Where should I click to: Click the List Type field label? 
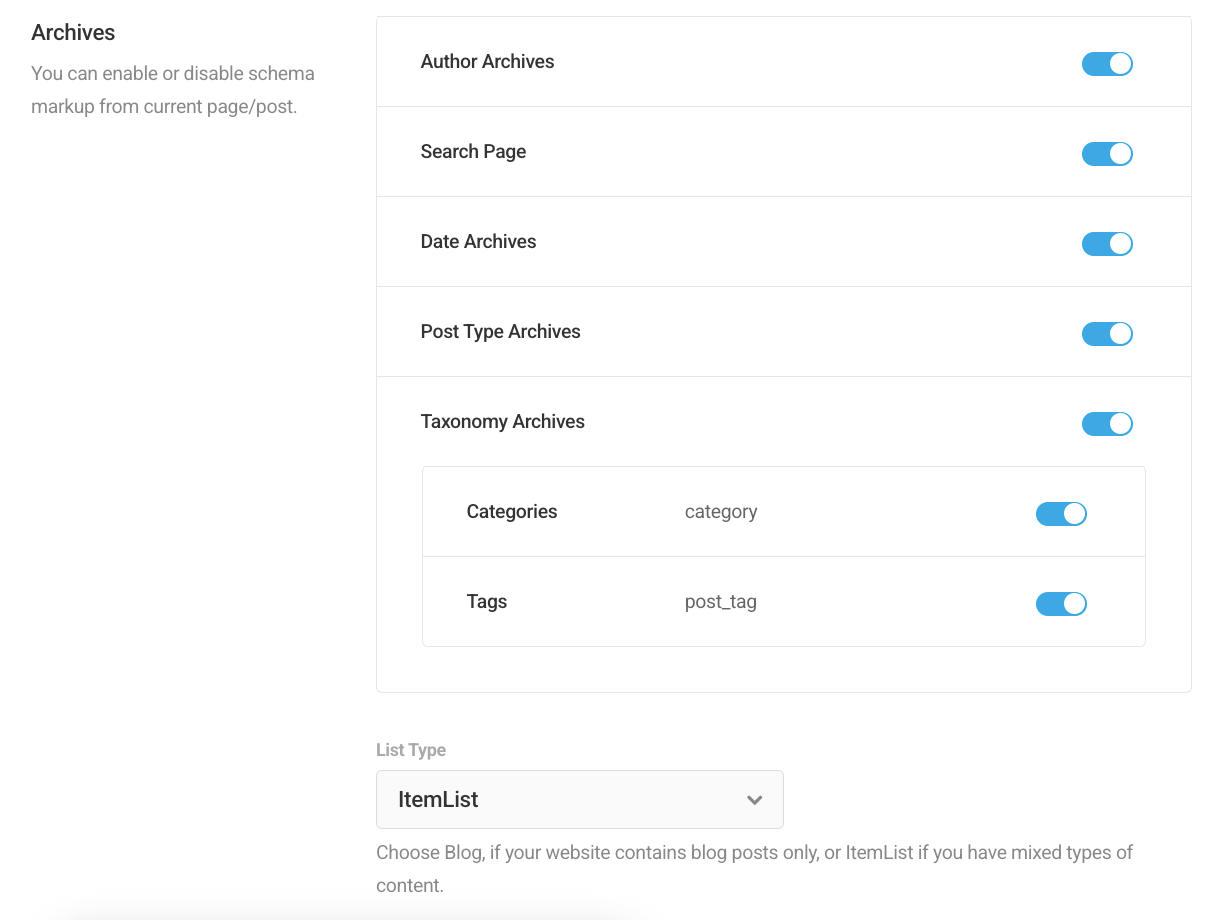click(411, 749)
